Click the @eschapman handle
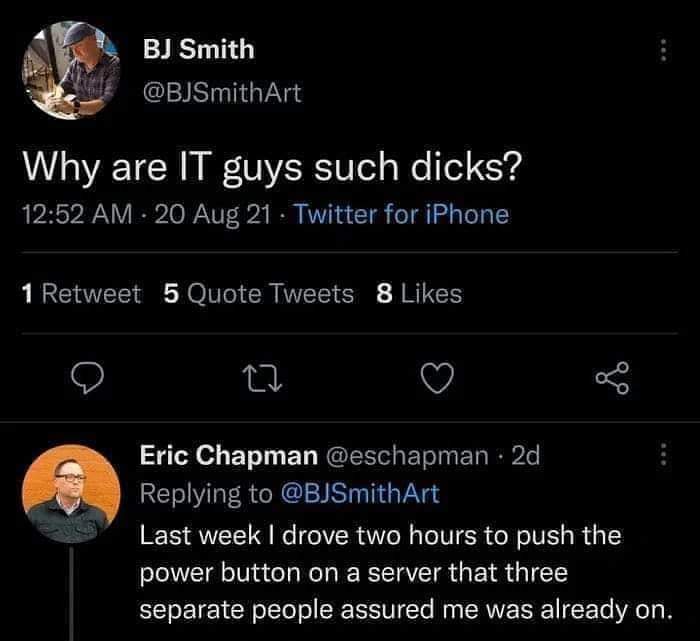Screen dimensions: 700x641 coord(408,456)
